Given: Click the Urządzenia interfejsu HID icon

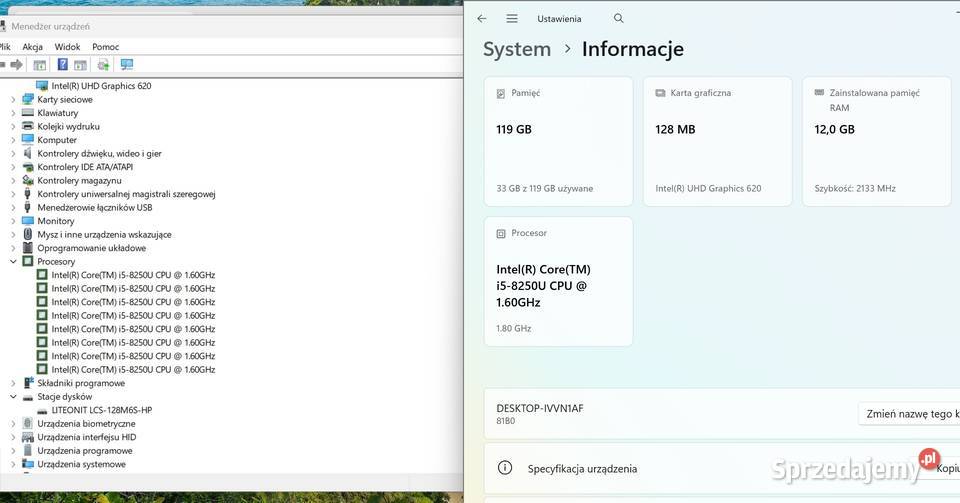Looking at the screenshot, I should pyautogui.click(x=28, y=437).
